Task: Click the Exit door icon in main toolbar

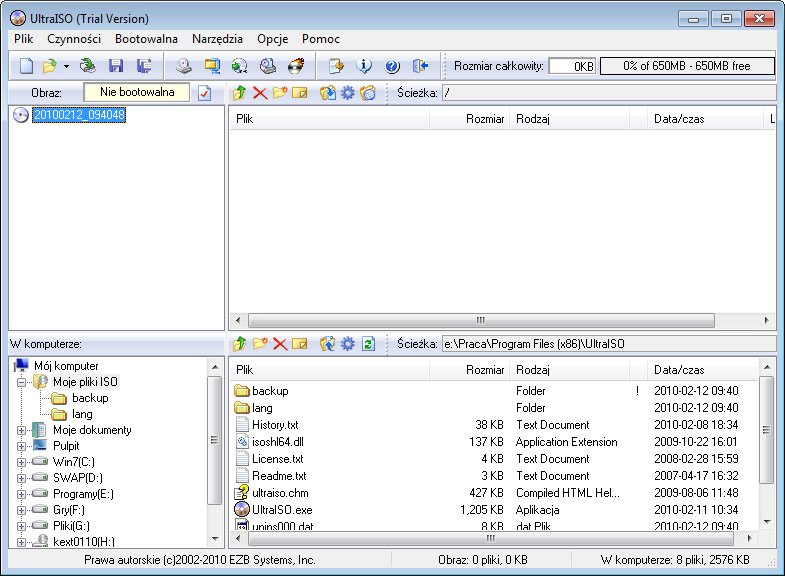Action: click(420, 67)
